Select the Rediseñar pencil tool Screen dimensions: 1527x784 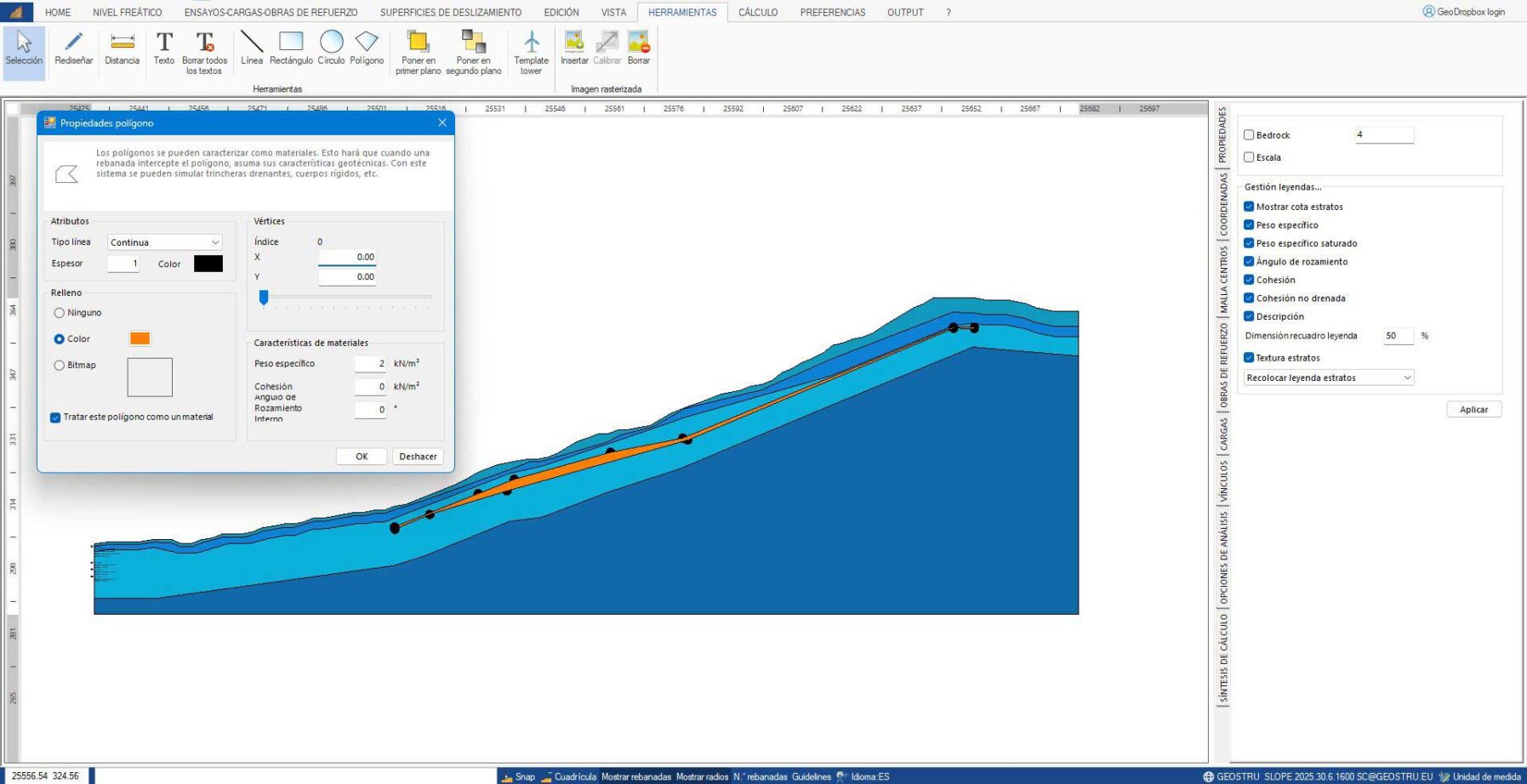point(73,48)
